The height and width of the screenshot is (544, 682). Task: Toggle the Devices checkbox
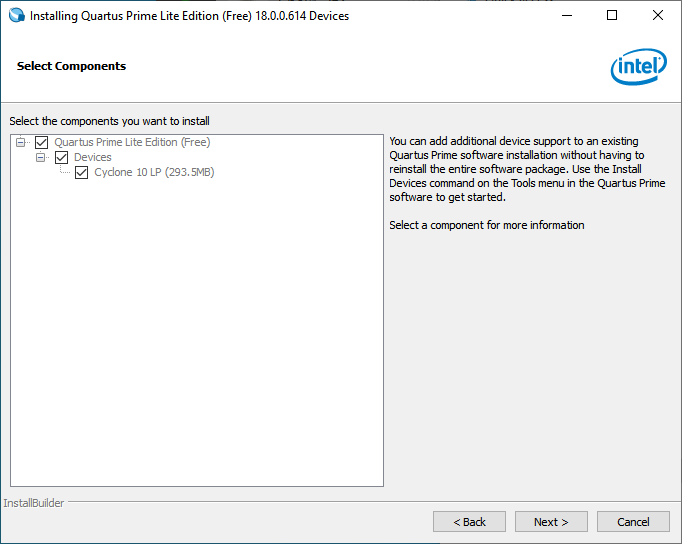(62, 157)
